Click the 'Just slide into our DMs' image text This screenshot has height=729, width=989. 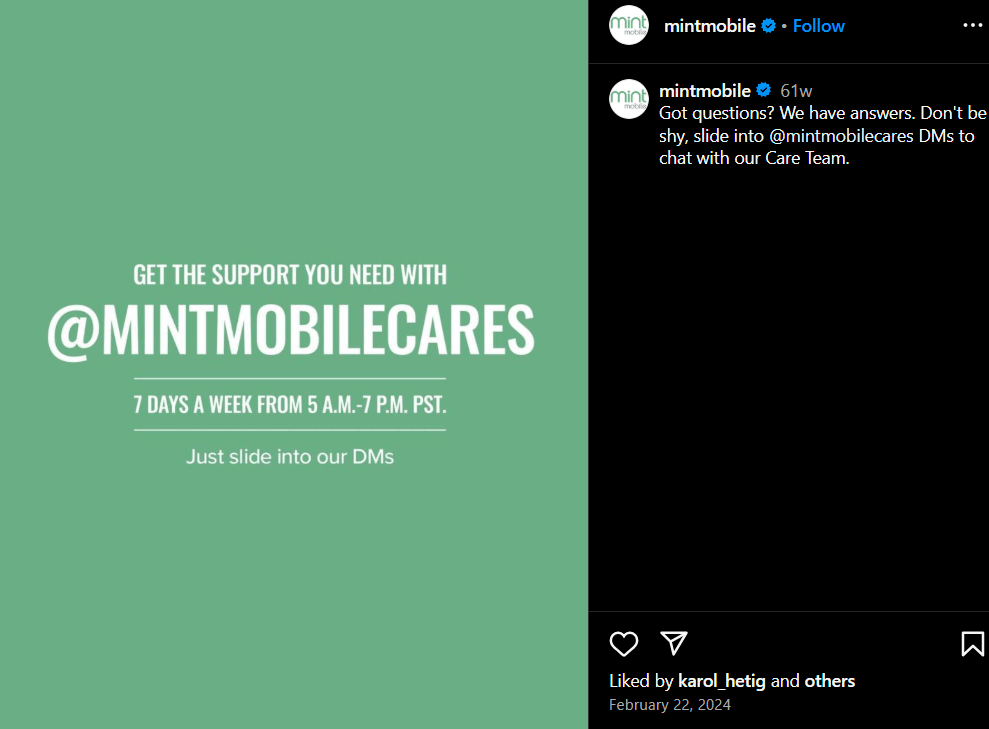click(x=290, y=457)
